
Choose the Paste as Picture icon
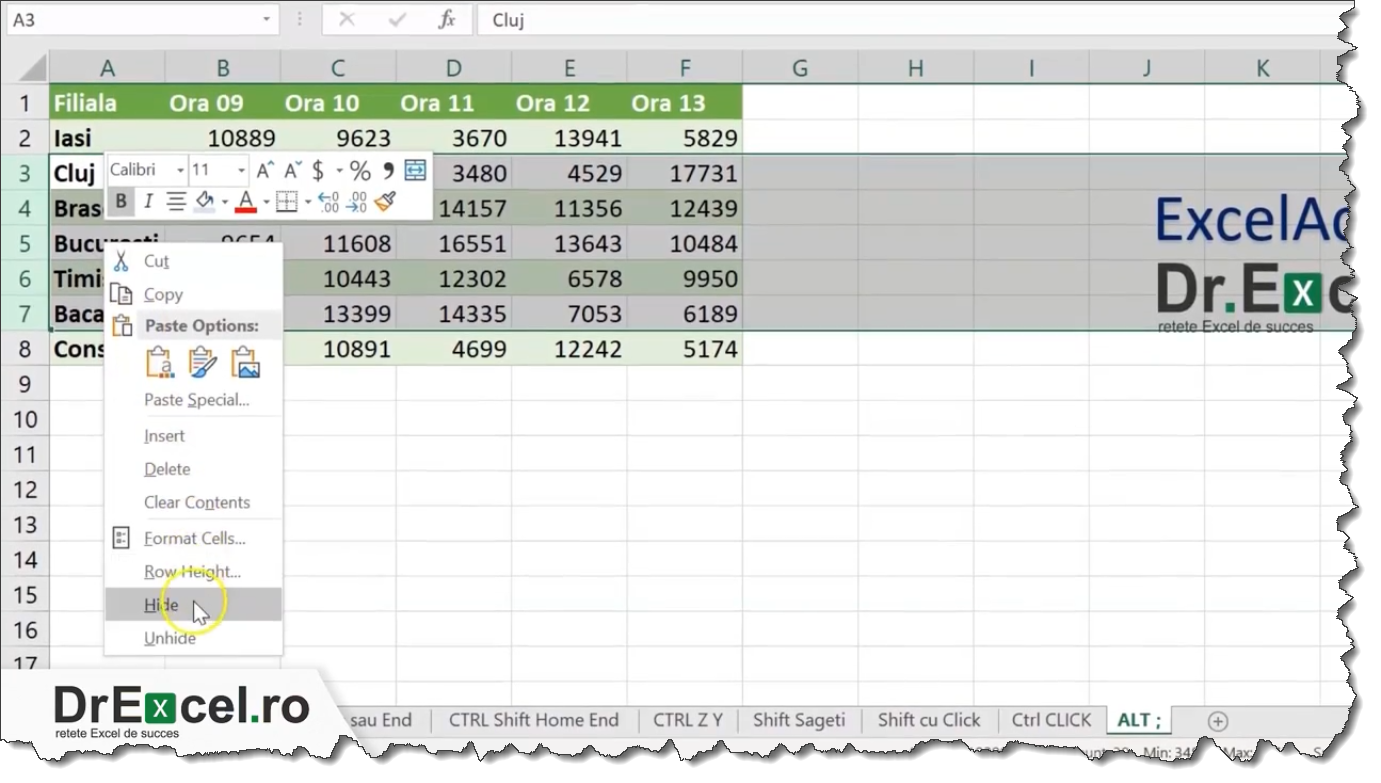(x=245, y=362)
